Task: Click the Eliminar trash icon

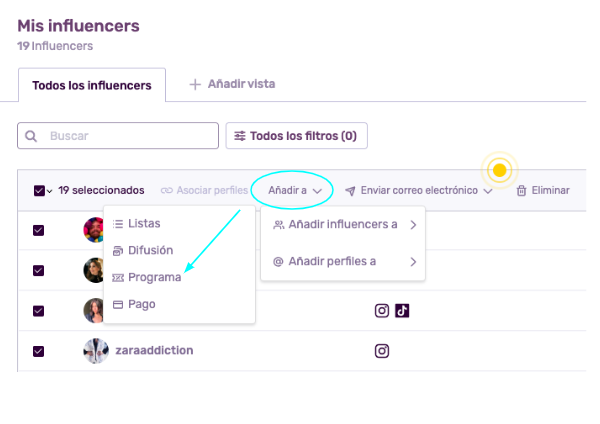Action: point(521,190)
